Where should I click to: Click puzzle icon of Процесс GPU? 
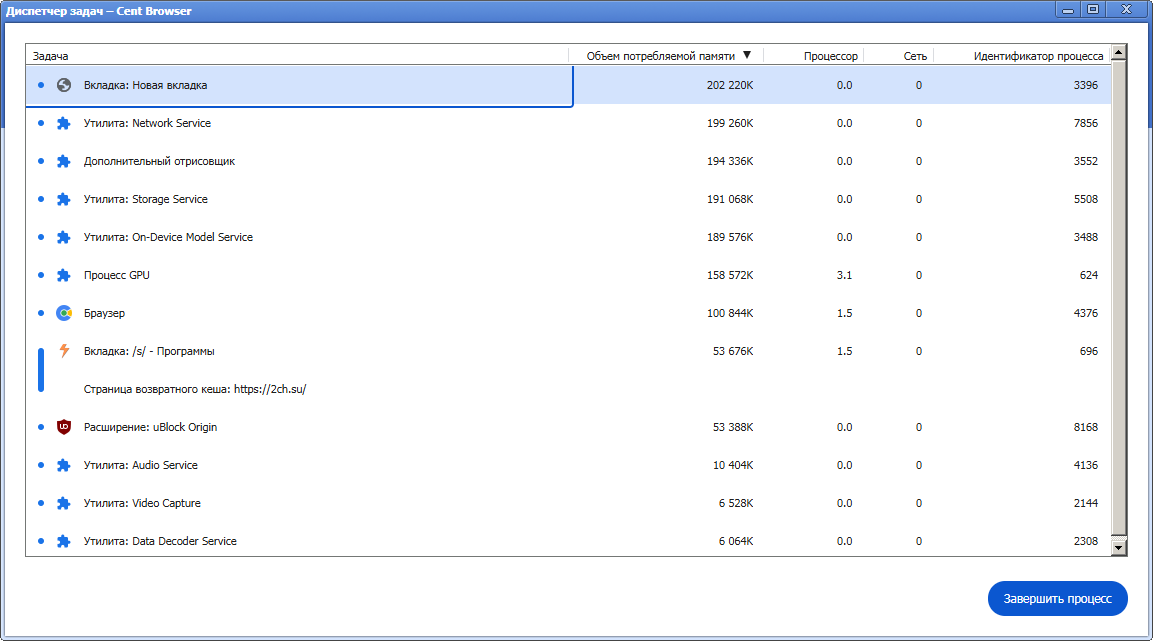[x=64, y=276]
